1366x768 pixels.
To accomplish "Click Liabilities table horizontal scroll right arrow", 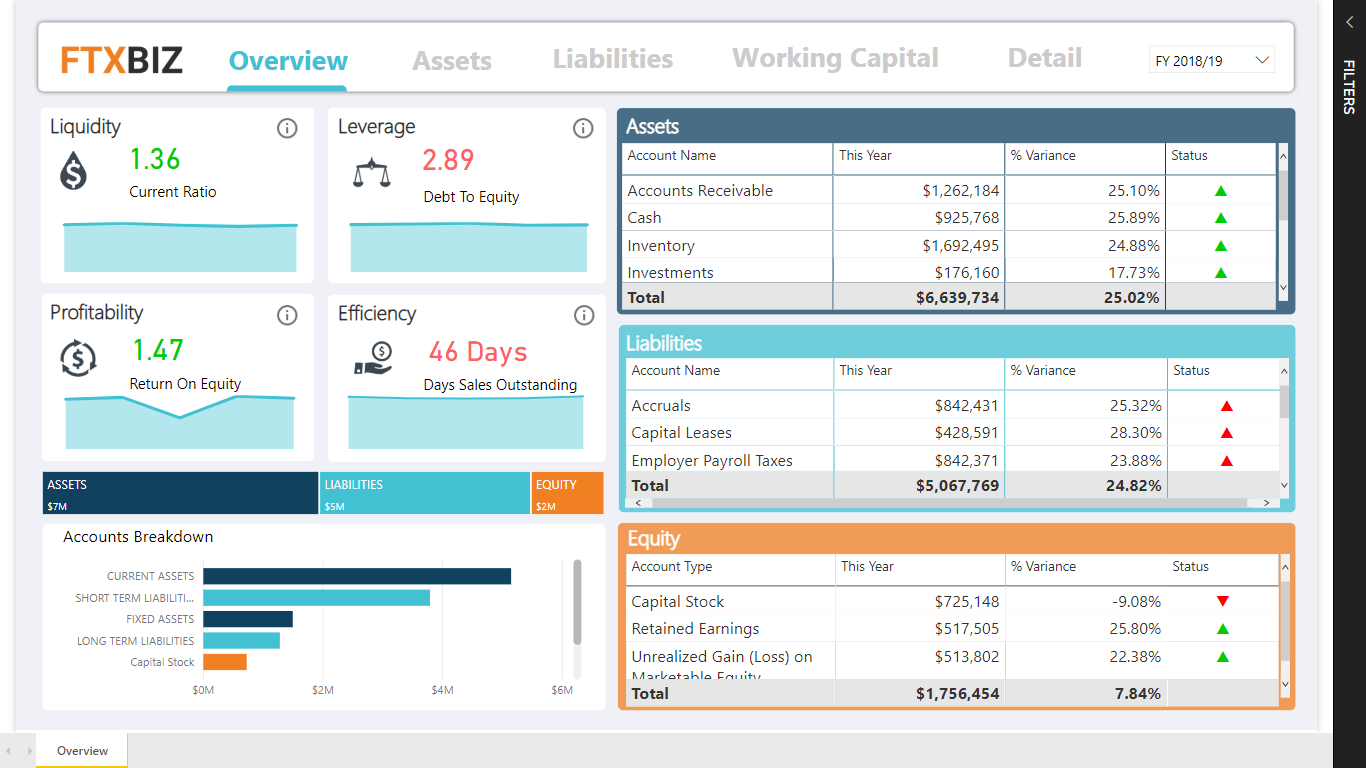I will click(1266, 503).
